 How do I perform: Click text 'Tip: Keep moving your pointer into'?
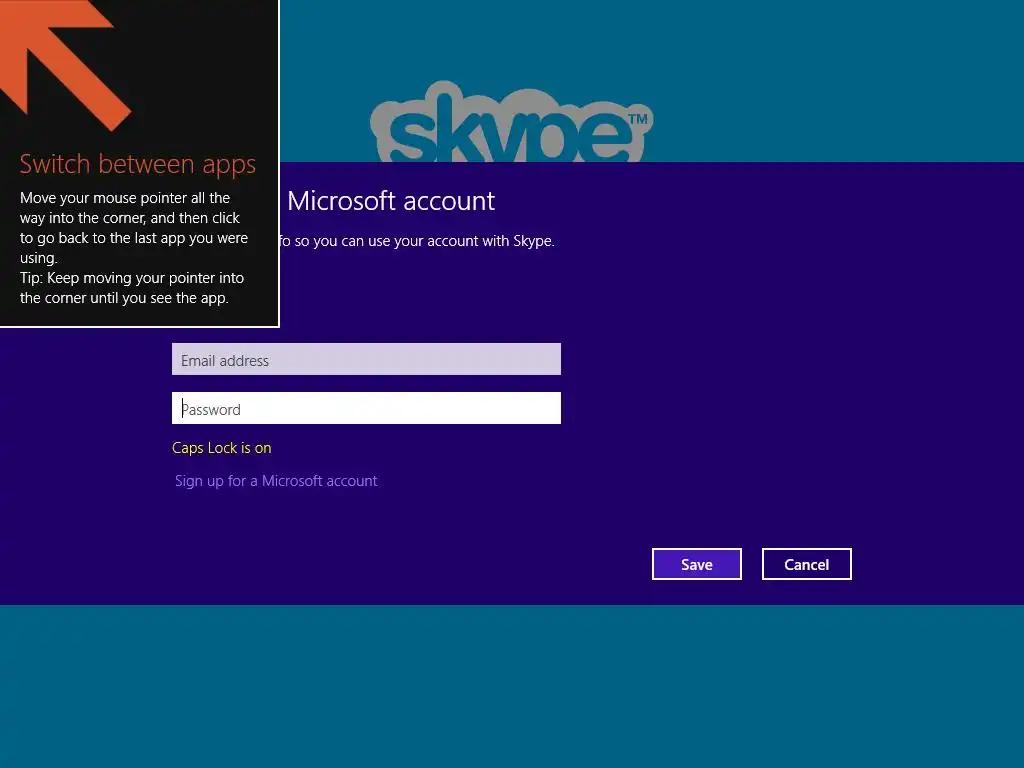coord(132,278)
